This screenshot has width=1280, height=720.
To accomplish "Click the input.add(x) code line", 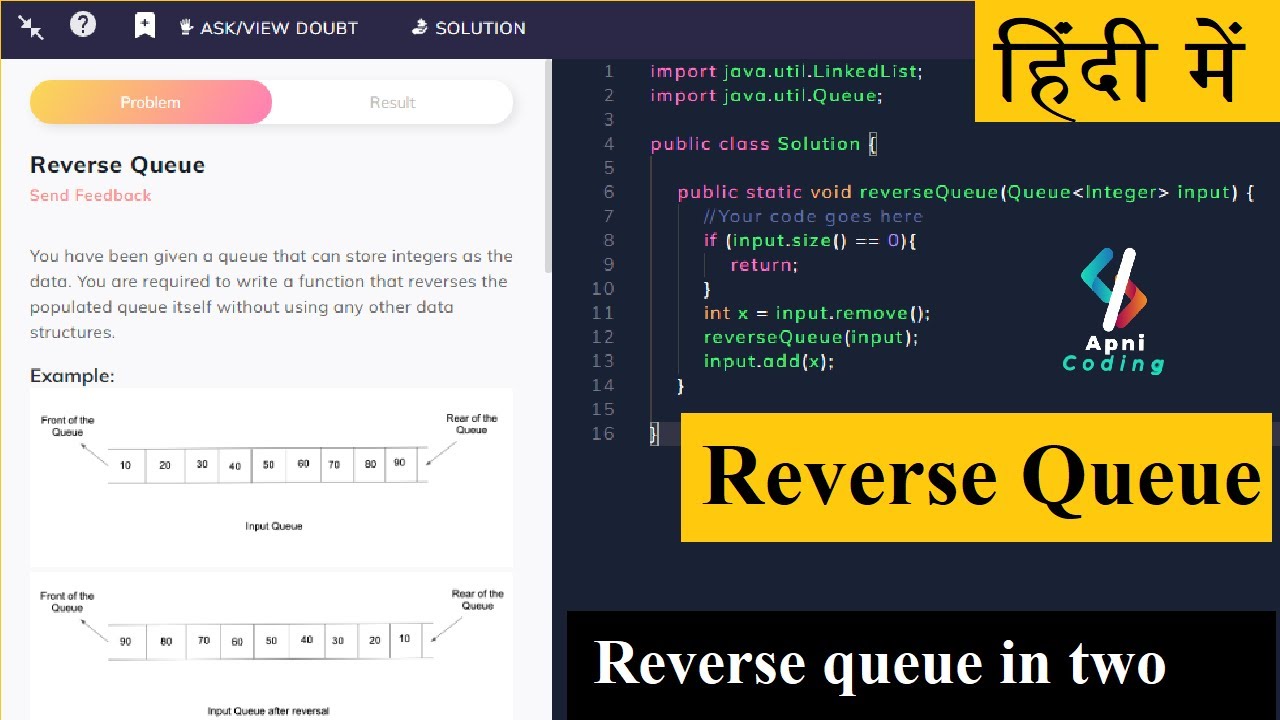I will click(x=768, y=361).
